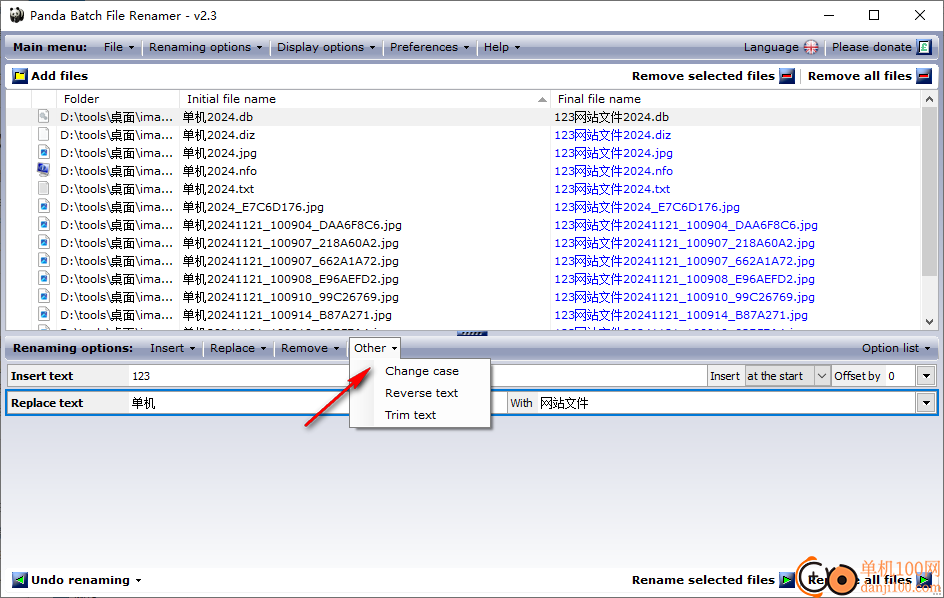944x598 pixels.
Task: Click the Panda app icon in title bar
Action: (16, 15)
